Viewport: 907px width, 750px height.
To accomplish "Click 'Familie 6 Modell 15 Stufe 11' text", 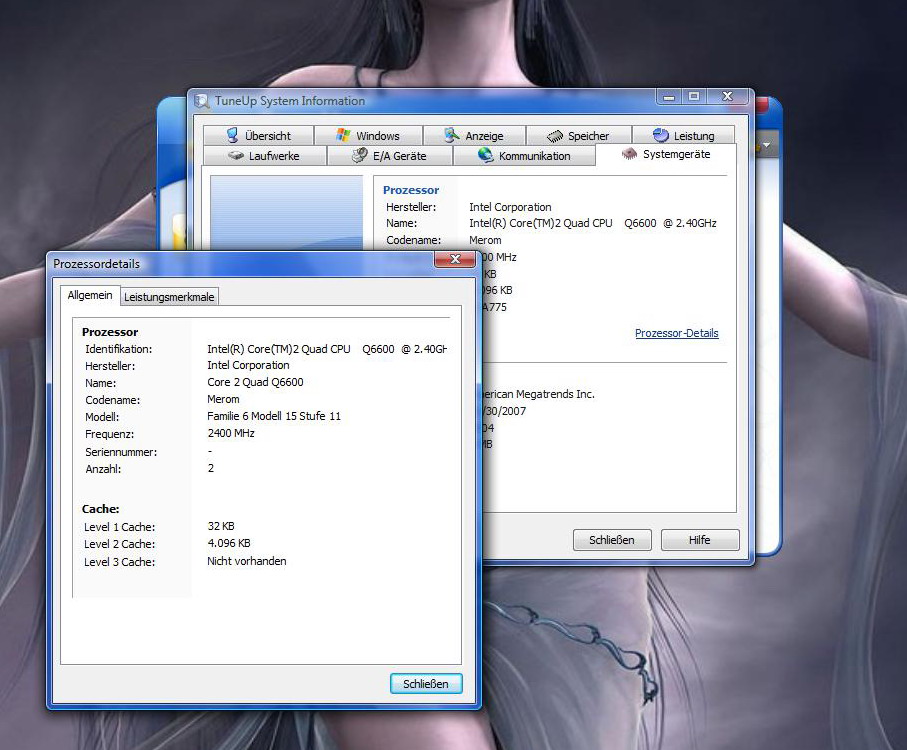I will click(274, 416).
